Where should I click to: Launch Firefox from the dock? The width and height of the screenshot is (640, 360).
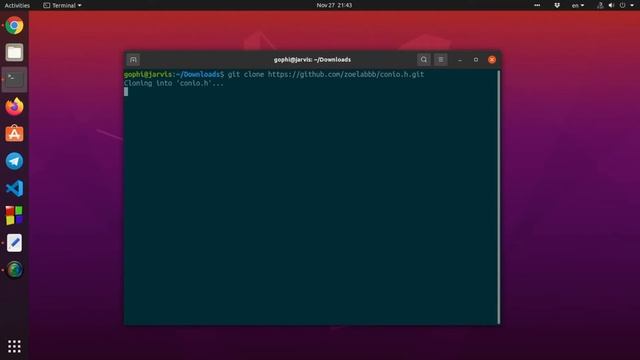[14, 107]
